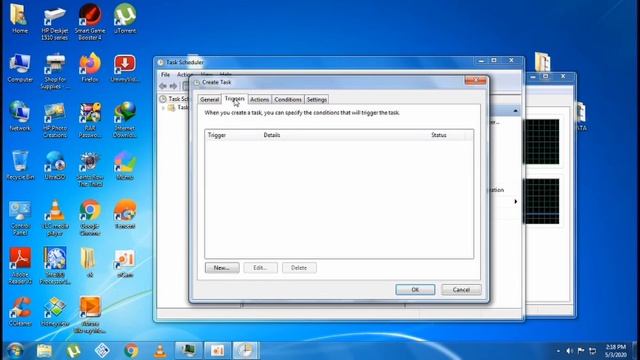Viewport: 640px width, 360px height.
Task: Expand the Task Scheduler Library tree node
Action: point(163,108)
